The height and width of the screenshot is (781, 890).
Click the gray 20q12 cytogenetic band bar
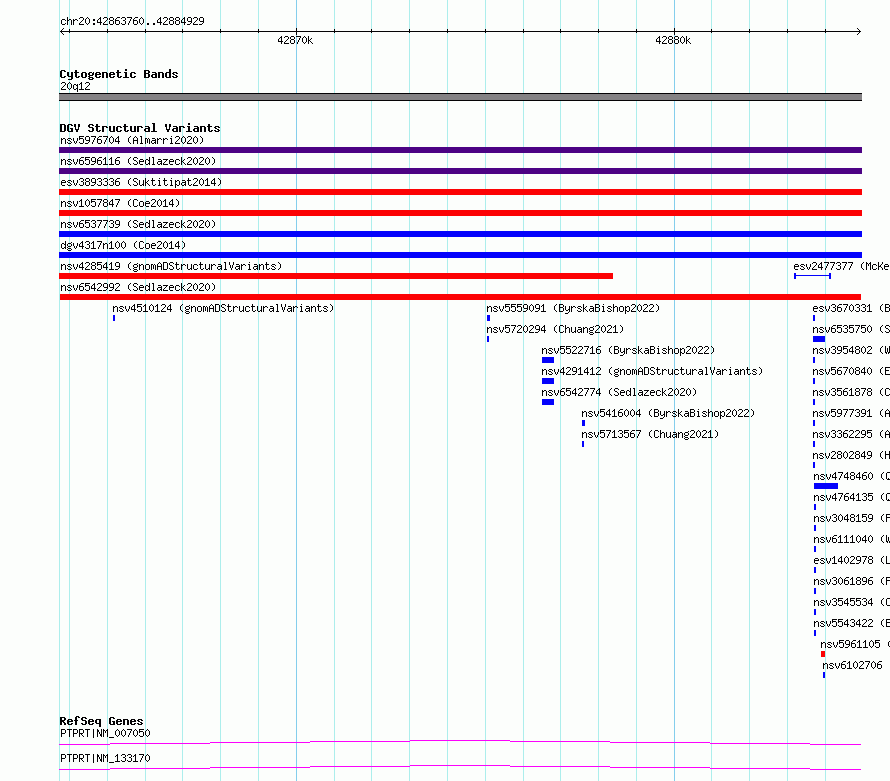(460, 97)
